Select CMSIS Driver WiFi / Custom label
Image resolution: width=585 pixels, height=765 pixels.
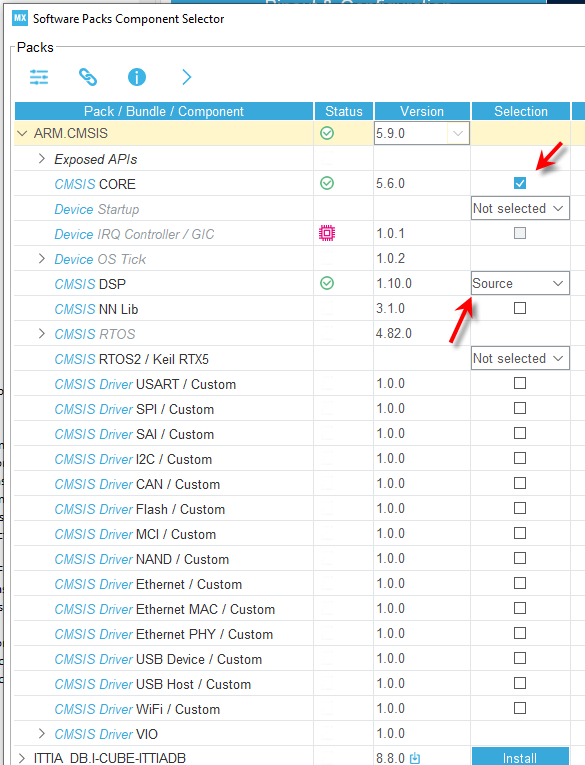tap(137, 709)
